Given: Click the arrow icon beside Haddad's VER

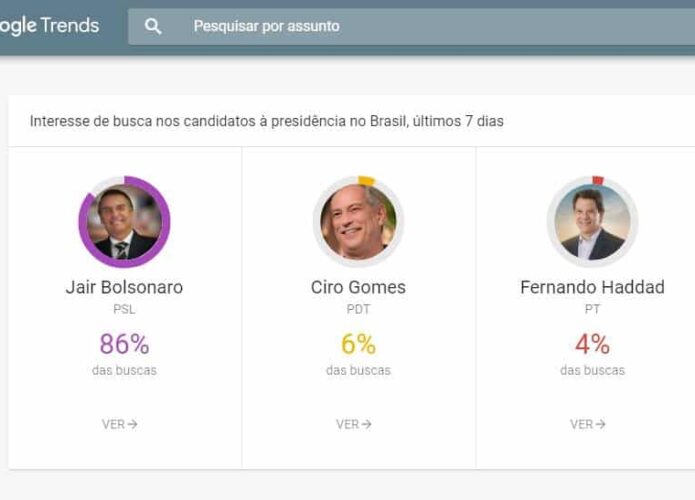Looking at the screenshot, I should coord(600,424).
